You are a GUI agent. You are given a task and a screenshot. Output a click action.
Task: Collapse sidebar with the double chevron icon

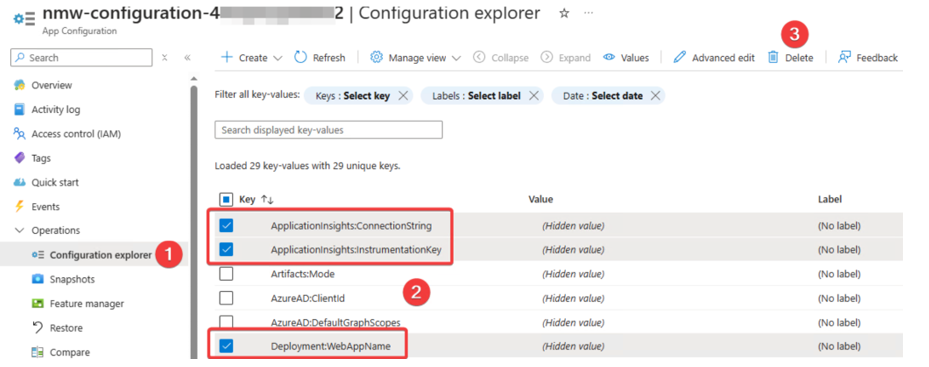(x=187, y=58)
